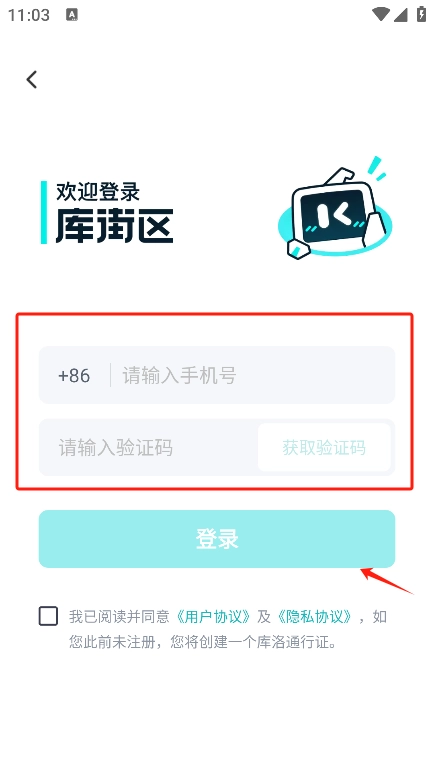Tap the 登录 login button
This screenshot has height=771, width=434.
(x=217, y=539)
